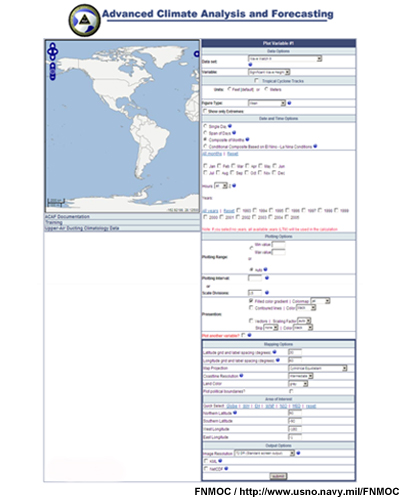
Task: Open help icon next to Hours dropdown
Action: 234,186
